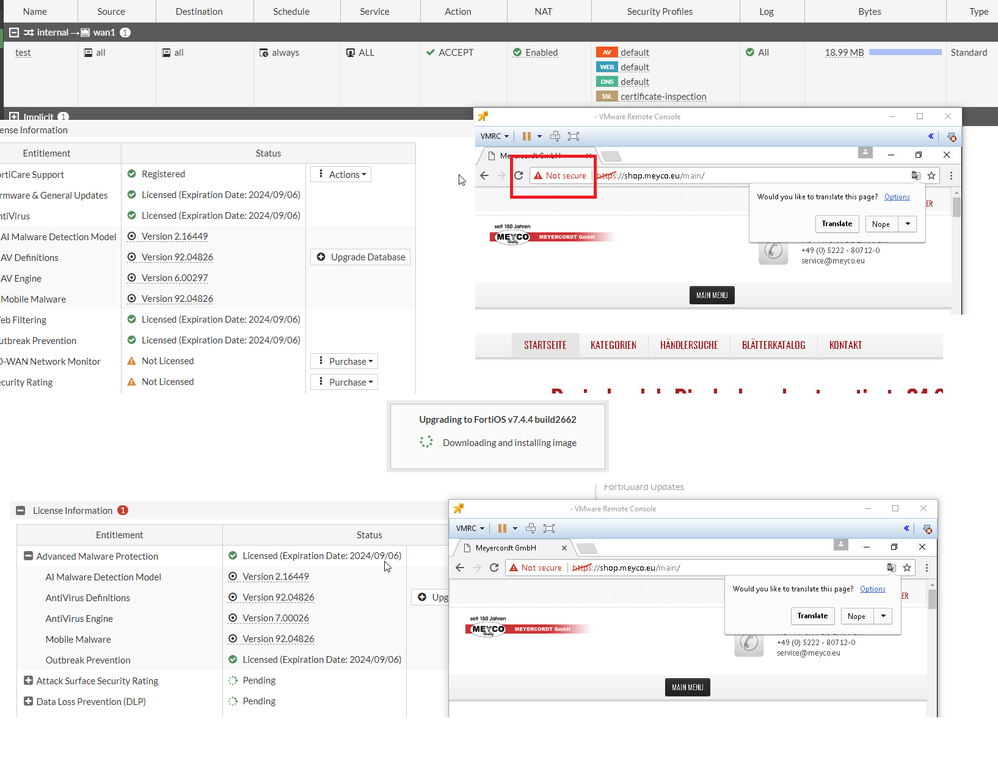The width and height of the screenshot is (998, 765).
Task: Open HÄNDLERSUCHE navigation tab
Action: coord(689,345)
